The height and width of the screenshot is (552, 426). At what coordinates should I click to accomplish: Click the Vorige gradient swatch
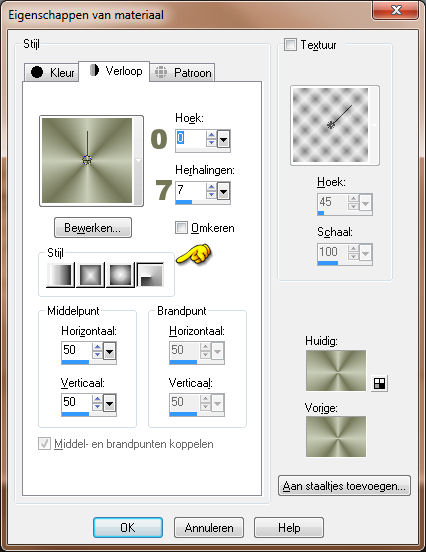pyautogui.click(x=336, y=436)
